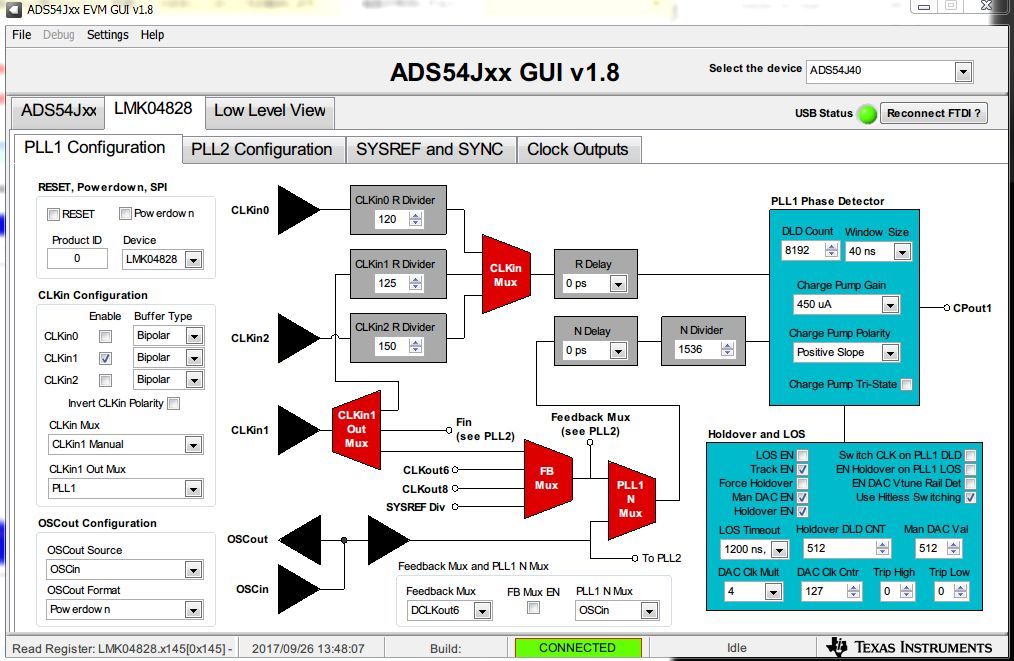Click the green CONNECTED status
The width and height of the screenshot is (1014, 661).
coord(577,647)
